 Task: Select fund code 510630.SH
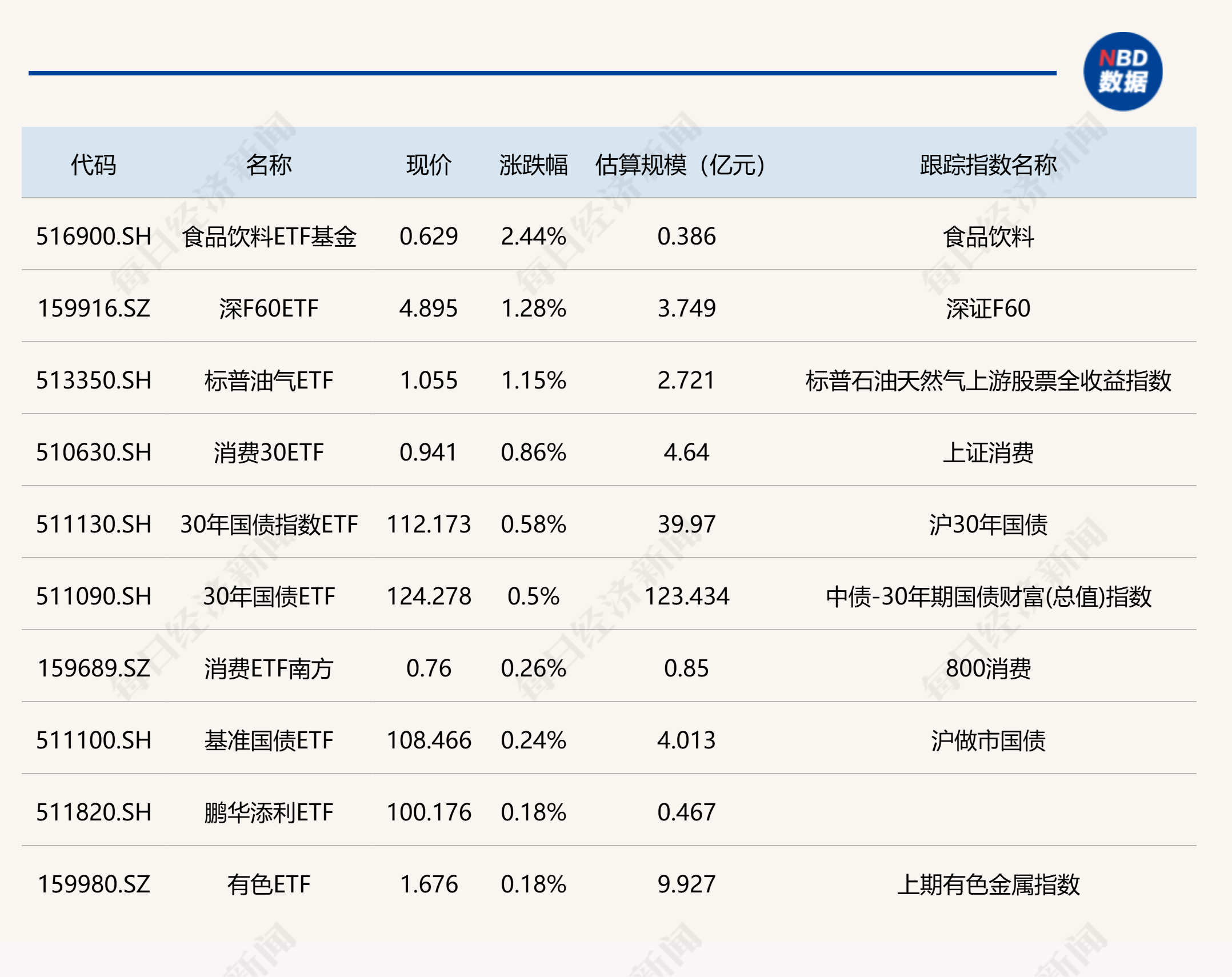click(94, 453)
